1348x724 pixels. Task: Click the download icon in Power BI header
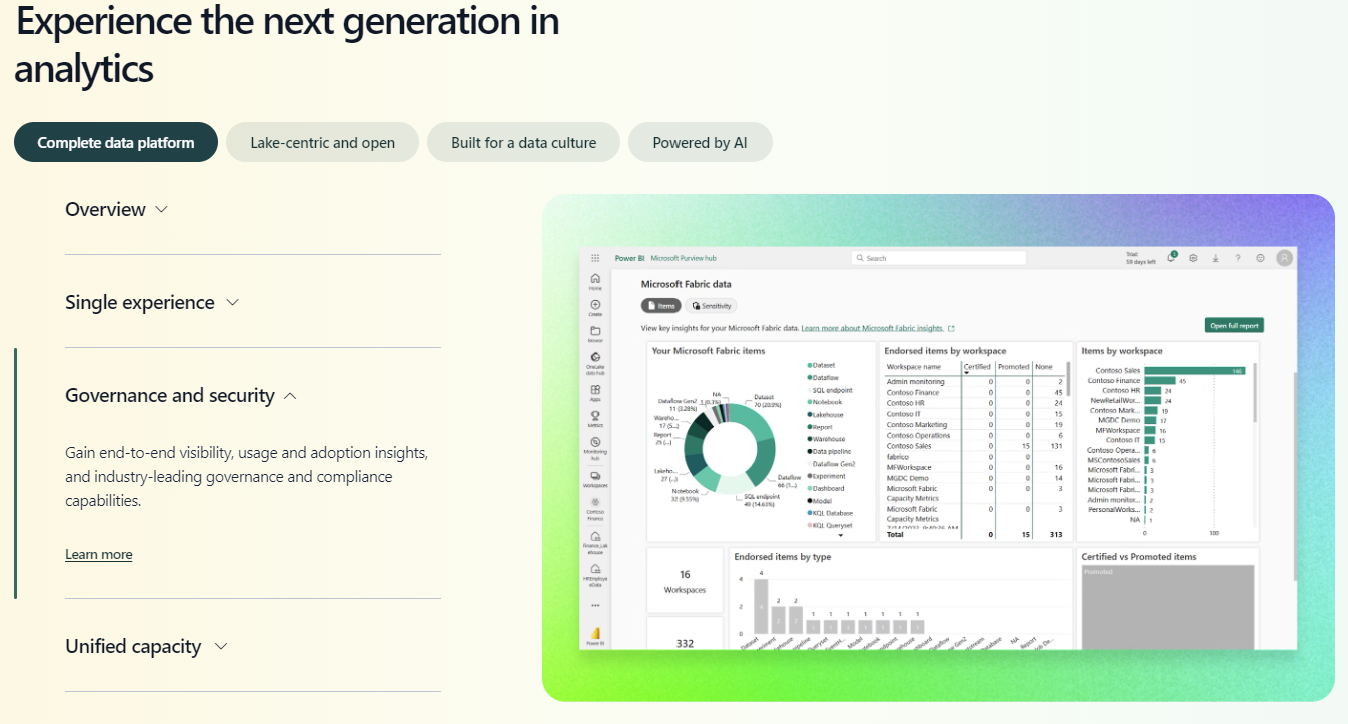pyautogui.click(x=1216, y=258)
